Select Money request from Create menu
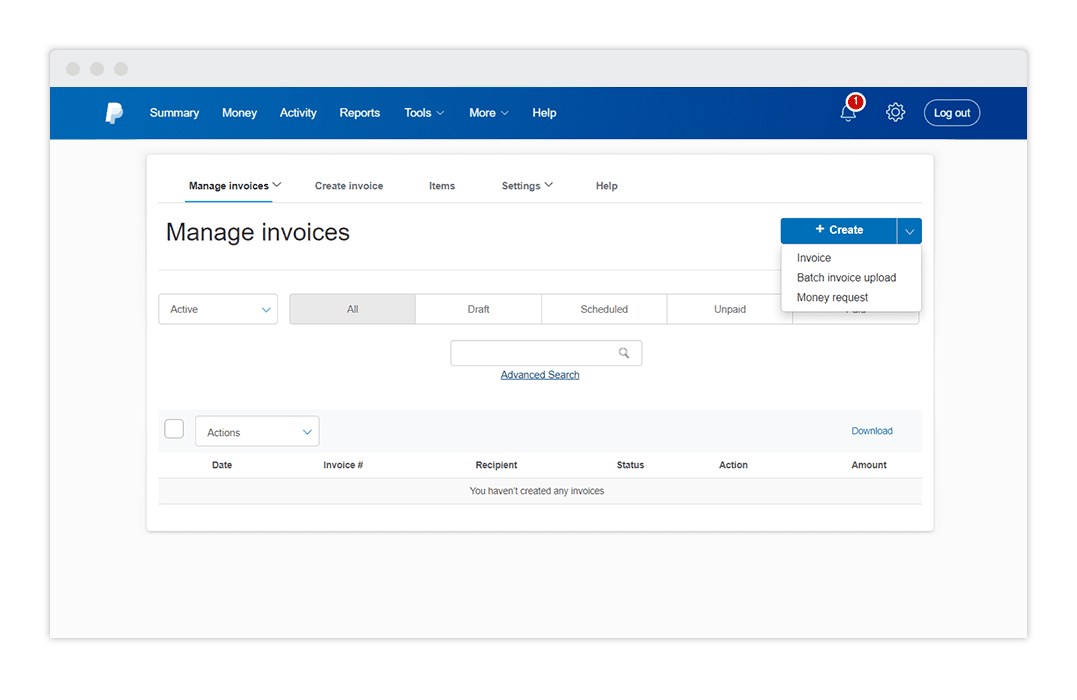This screenshot has width=1077, height=700. coord(832,298)
